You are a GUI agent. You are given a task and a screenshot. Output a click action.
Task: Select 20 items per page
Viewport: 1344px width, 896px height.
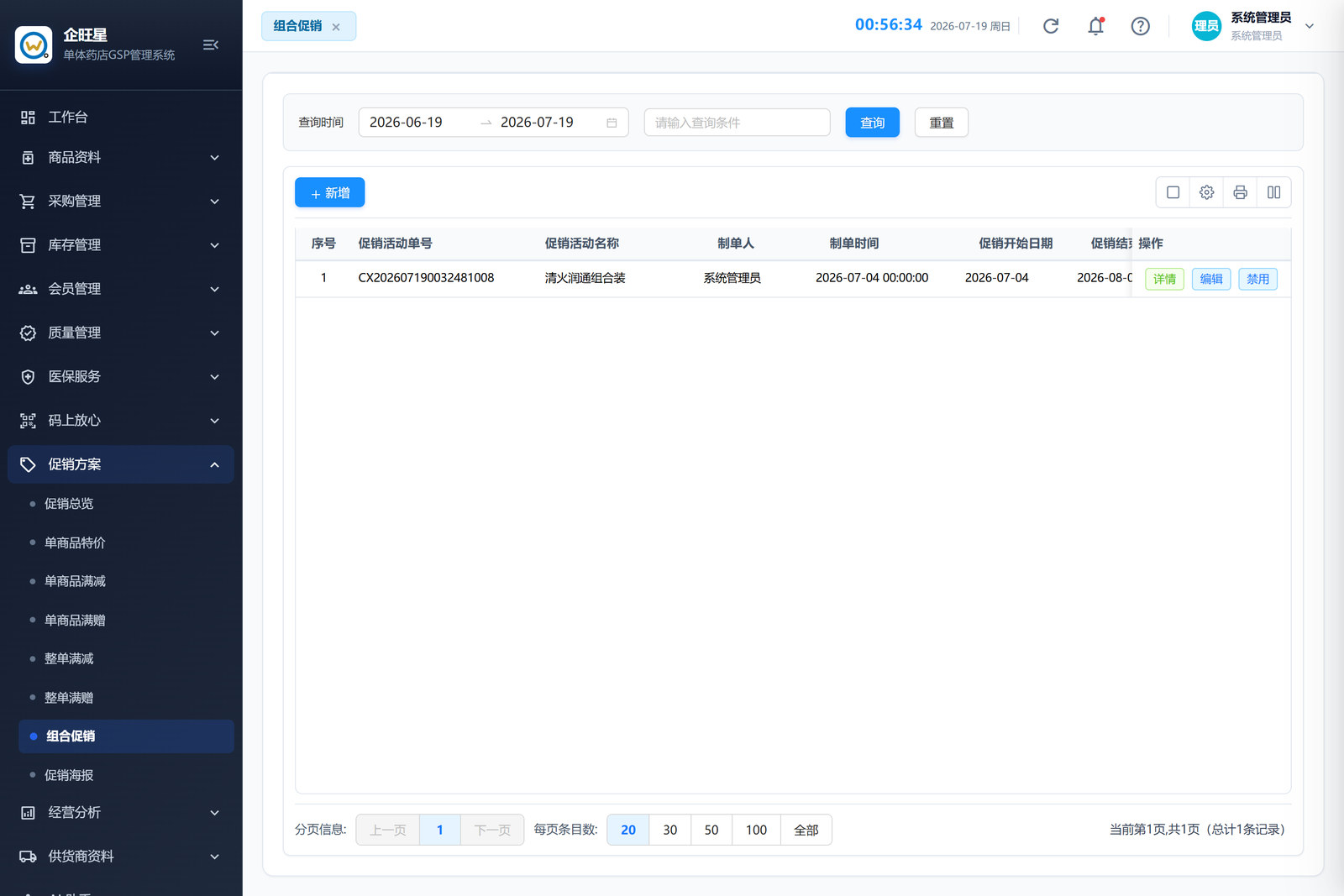(x=628, y=830)
